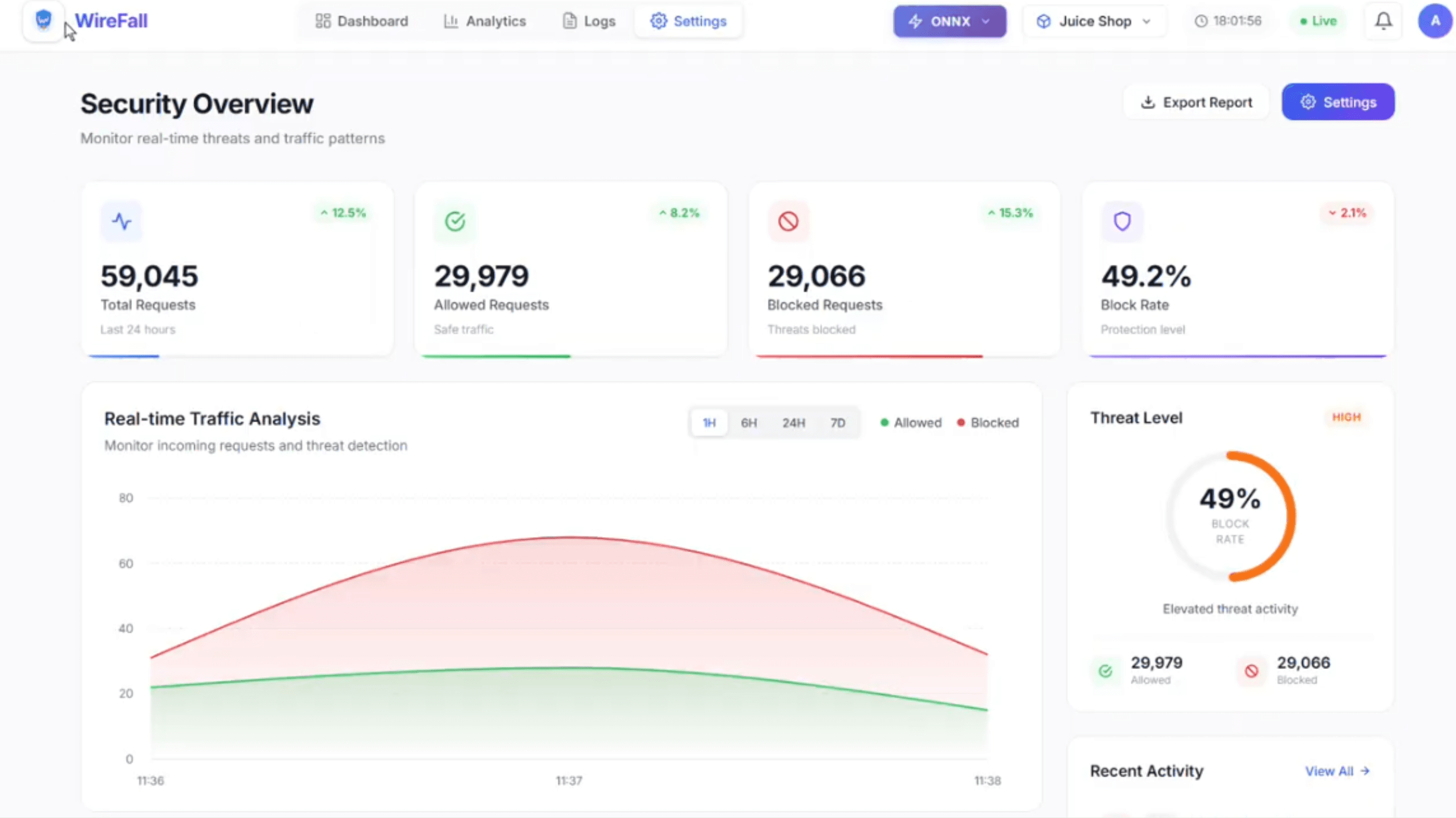The height and width of the screenshot is (818, 1456).
Task: Select the 24H time range option
Action: point(794,422)
